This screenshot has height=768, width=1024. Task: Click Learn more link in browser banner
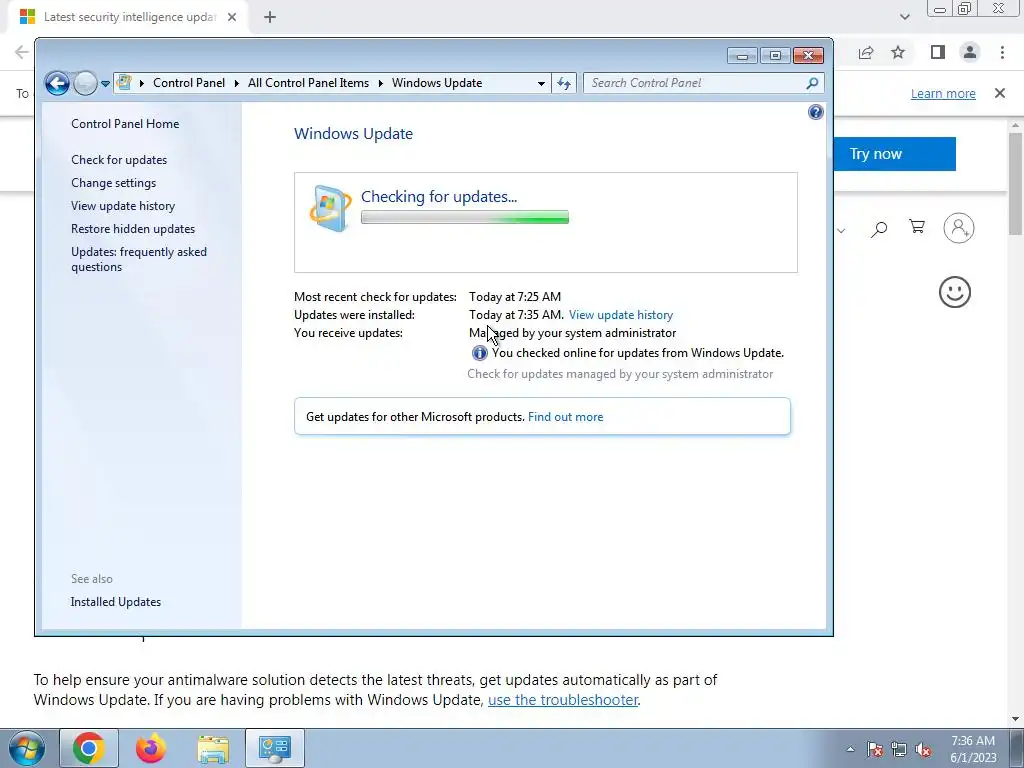point(943,93)
